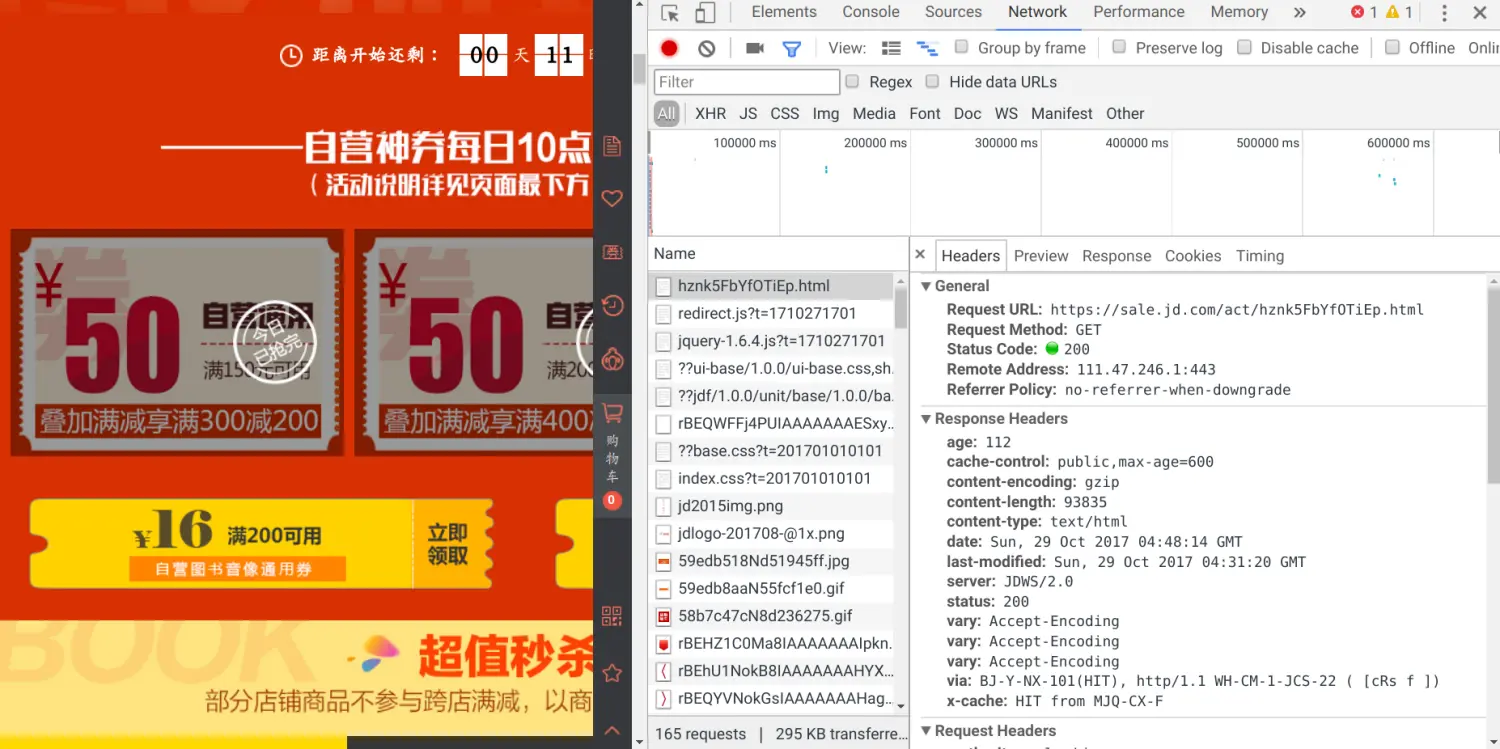Open the orders document icon in JD sidebar
The image size is (1500, 749).
(612, 147)
